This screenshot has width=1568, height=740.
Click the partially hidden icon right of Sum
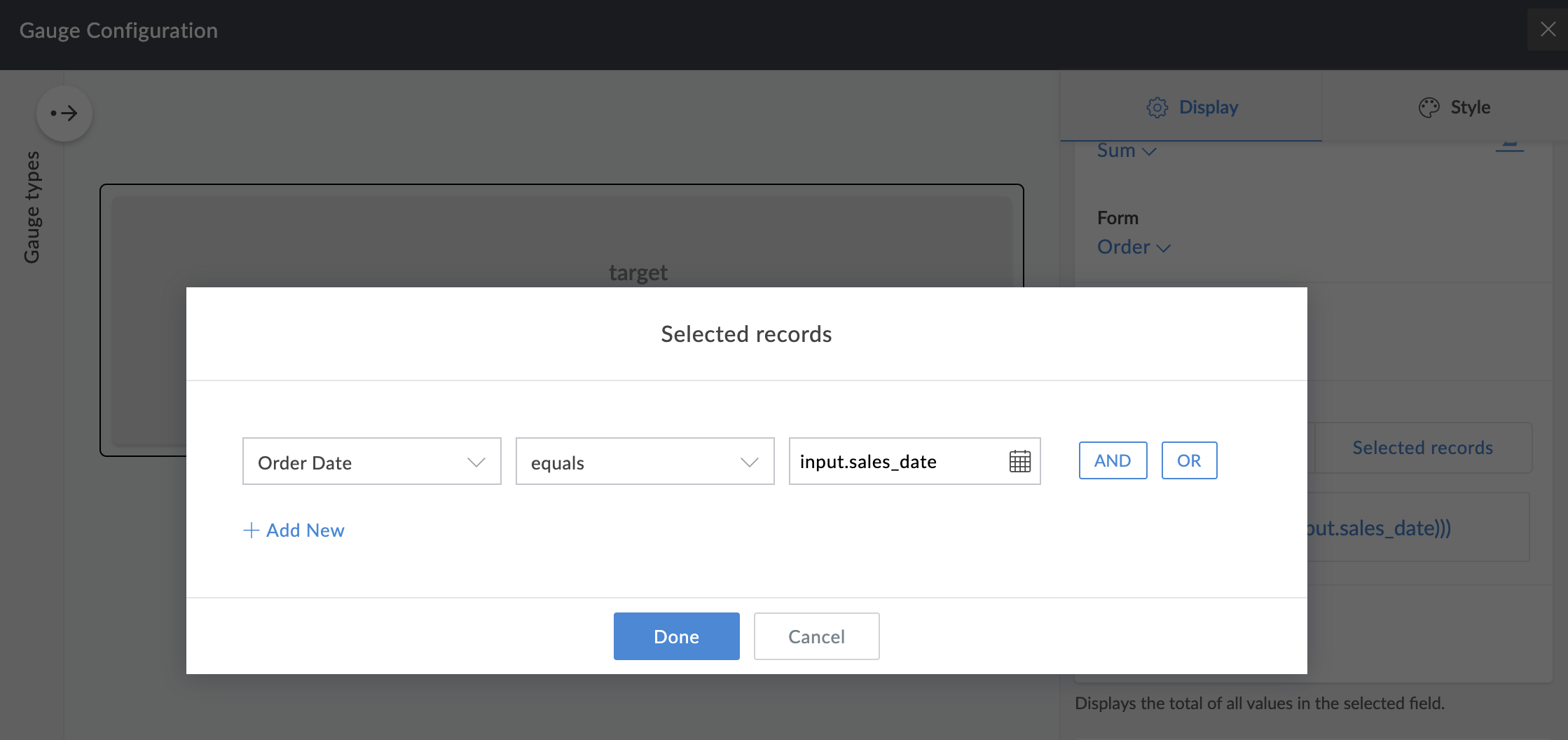pyautogui.click(x=1509, y=146)
